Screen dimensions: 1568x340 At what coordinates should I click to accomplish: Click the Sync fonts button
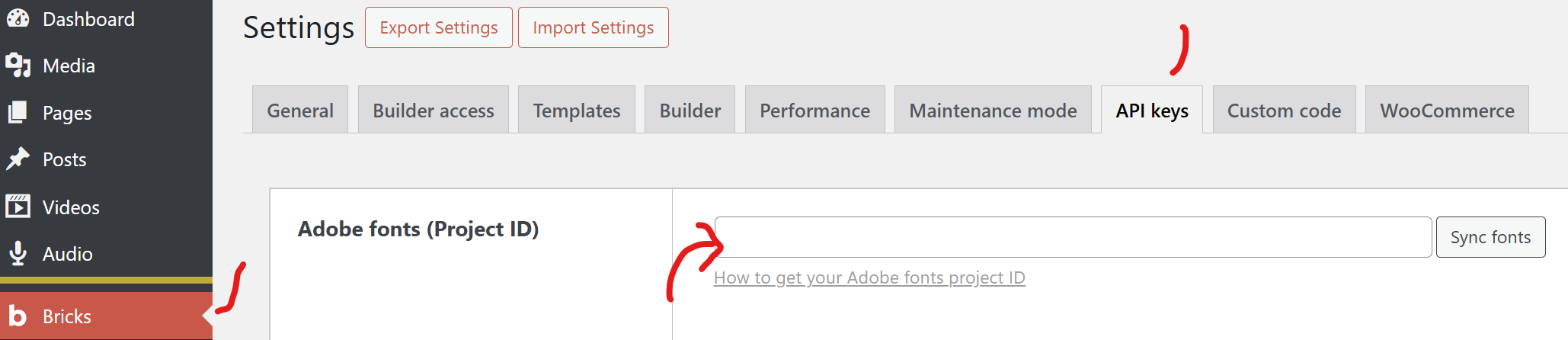tap(1490, 237)
